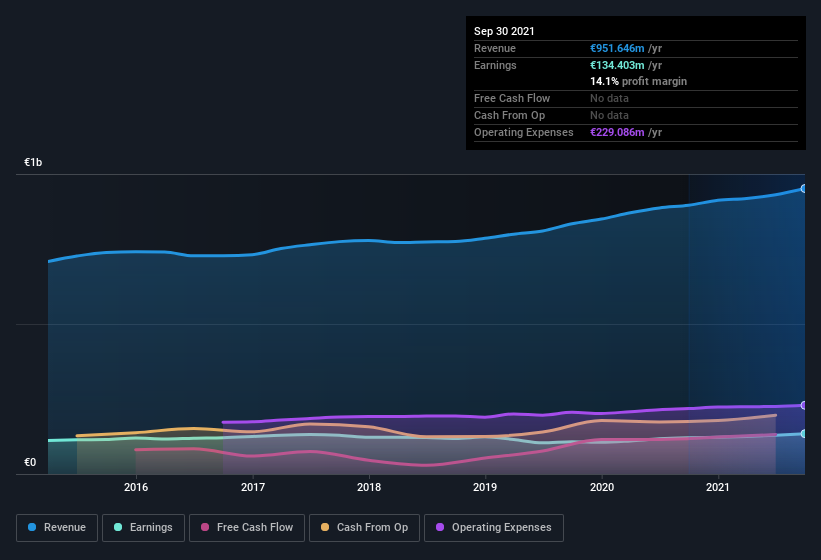Toggle the Cash From Op legend button
This screenshot has width=821, height=560.
[x=364, y=528]
